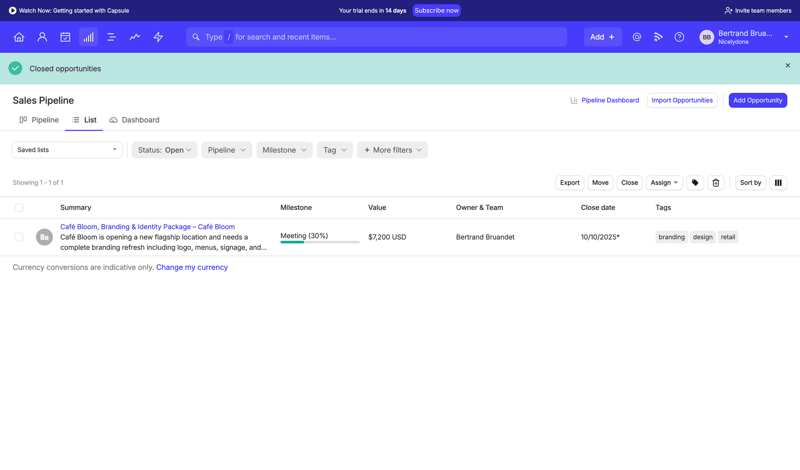Open the help question mark icon
The height and width of the screenshot is (470, 800).
pos(679,37)
